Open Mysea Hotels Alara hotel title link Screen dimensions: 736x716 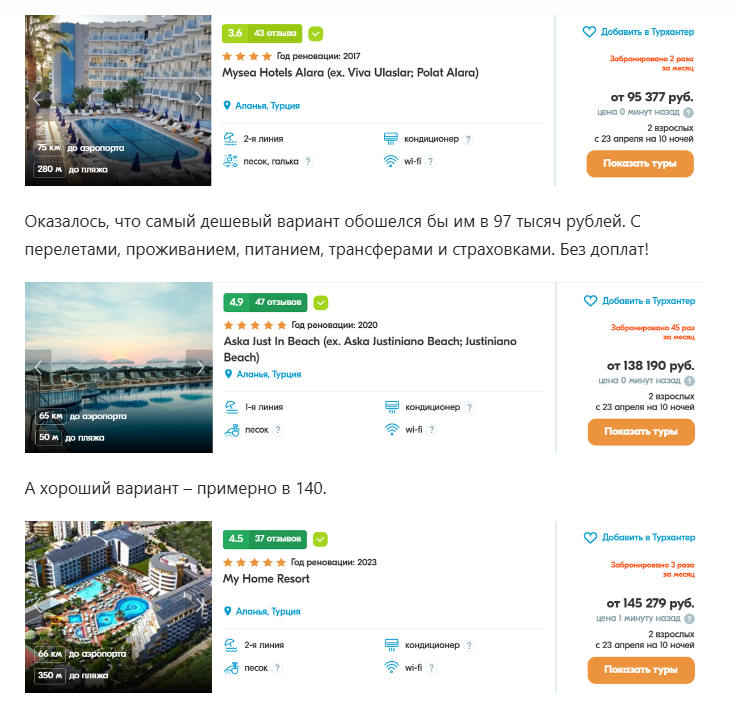point(350,72)
